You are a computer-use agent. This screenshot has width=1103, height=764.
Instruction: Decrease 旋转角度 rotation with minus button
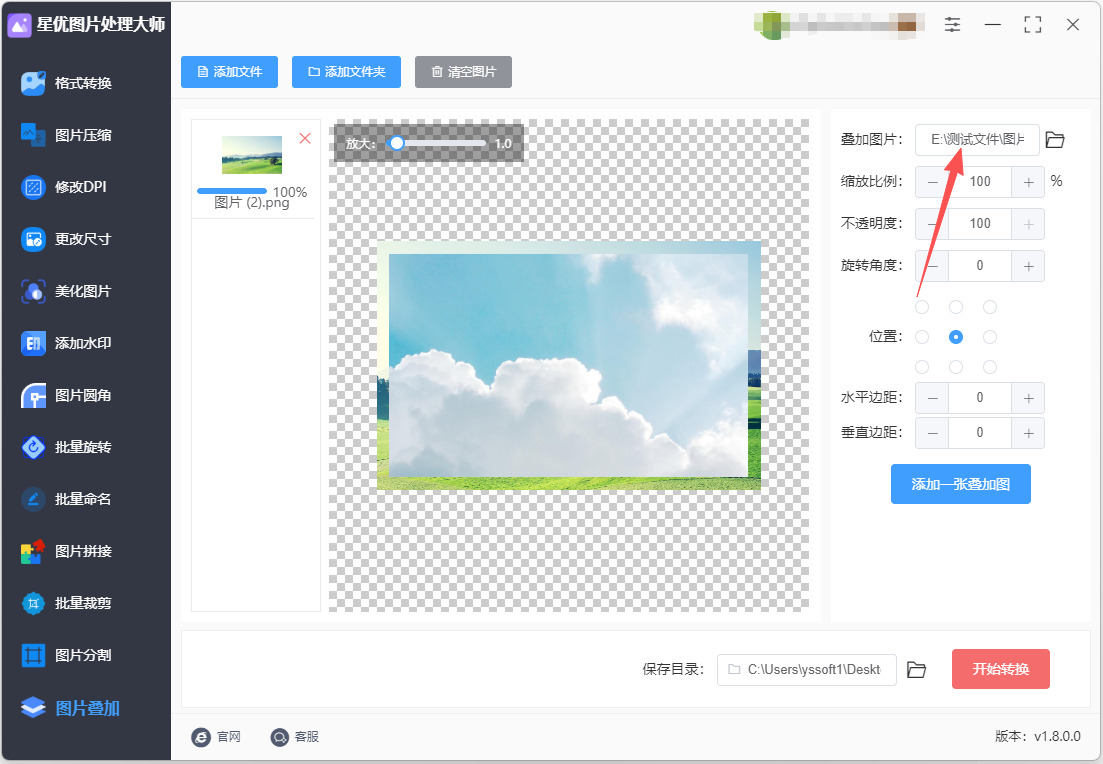click(x=932, y=267)
